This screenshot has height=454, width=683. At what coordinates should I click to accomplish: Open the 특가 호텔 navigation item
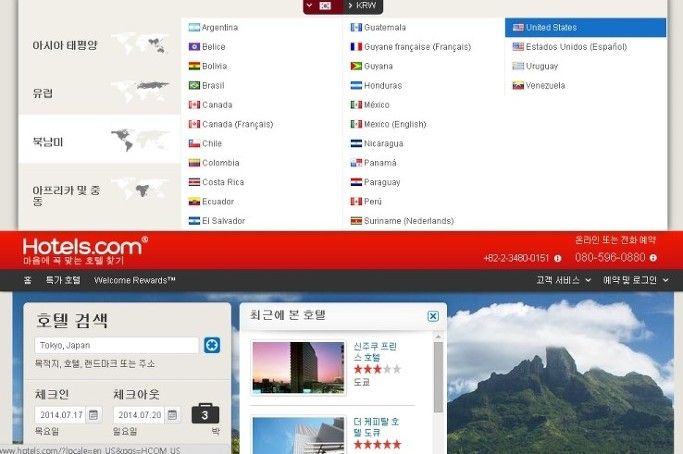coord(63,280)
